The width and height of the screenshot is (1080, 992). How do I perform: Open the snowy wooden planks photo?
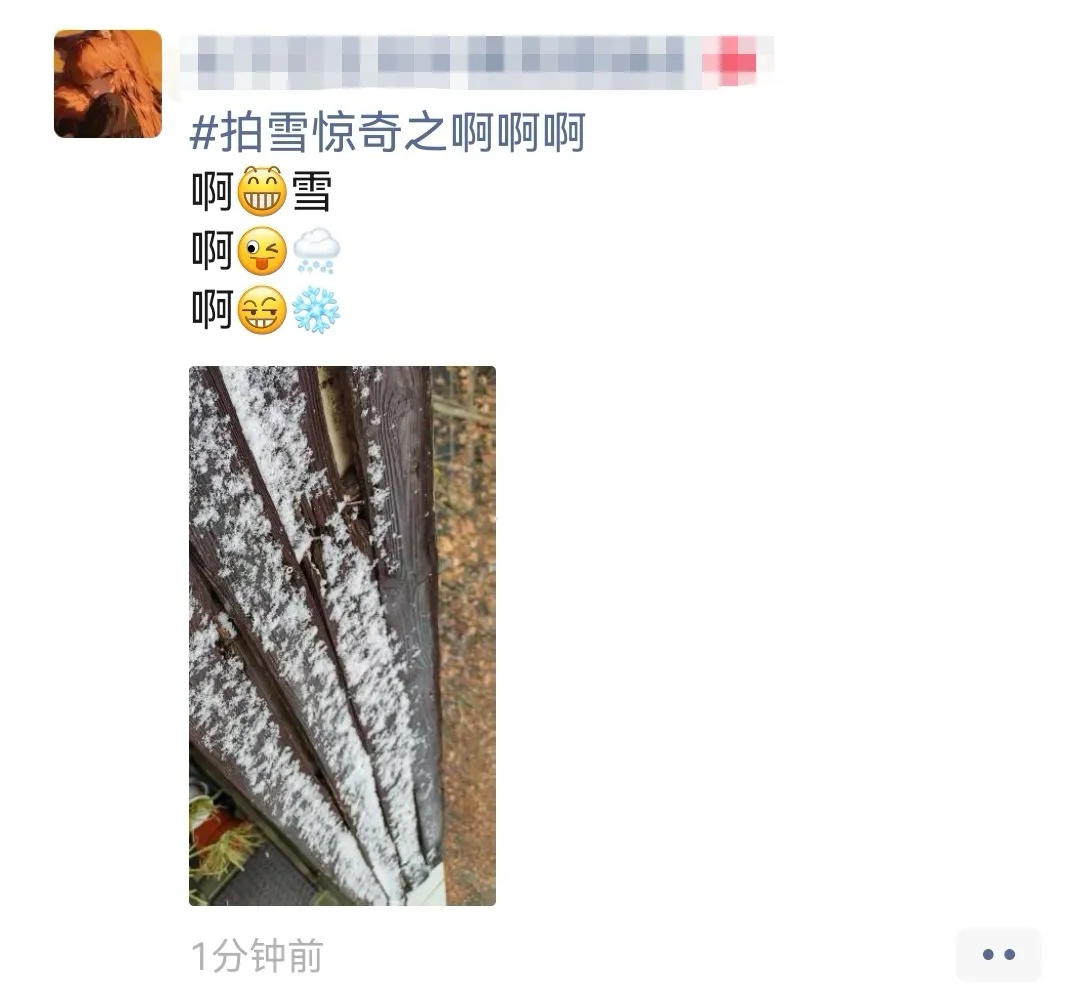click(342, 635)
